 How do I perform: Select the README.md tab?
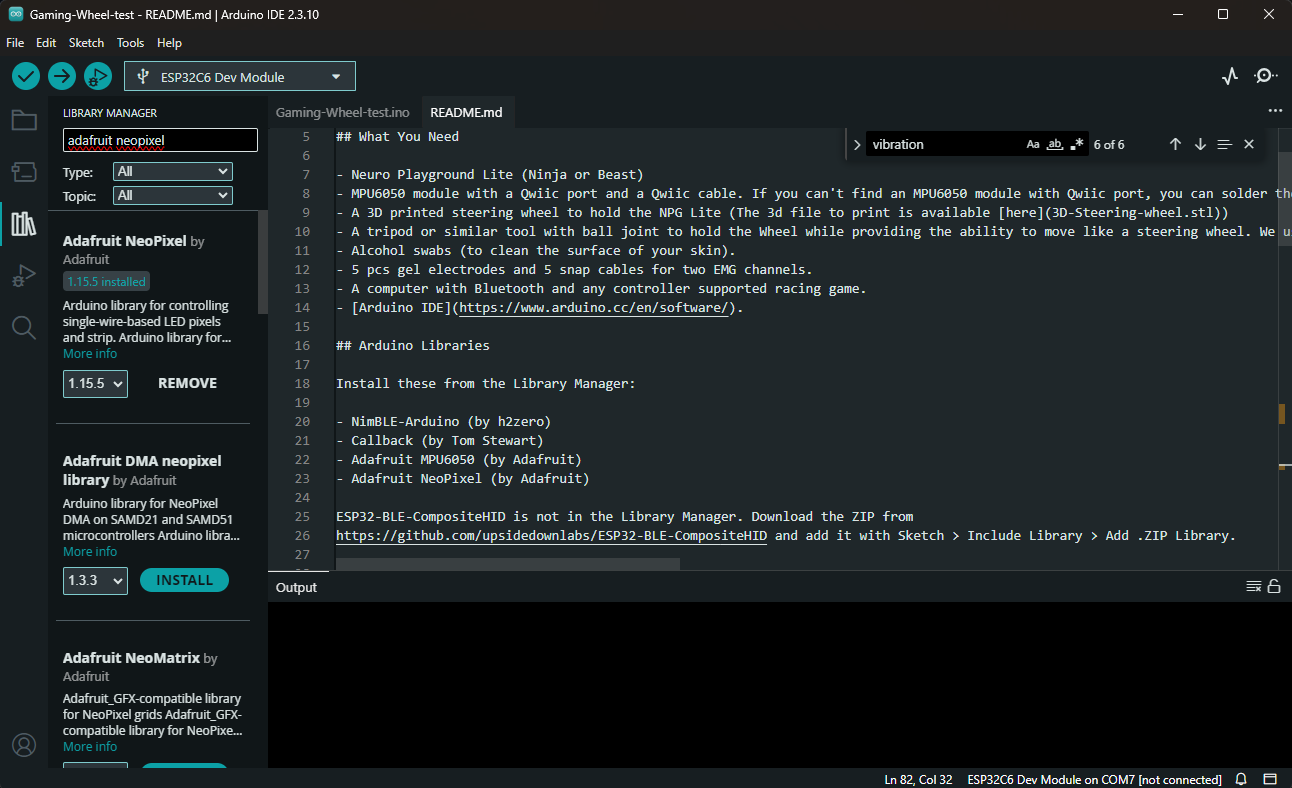pyautogui.click(x=466, y=112)
